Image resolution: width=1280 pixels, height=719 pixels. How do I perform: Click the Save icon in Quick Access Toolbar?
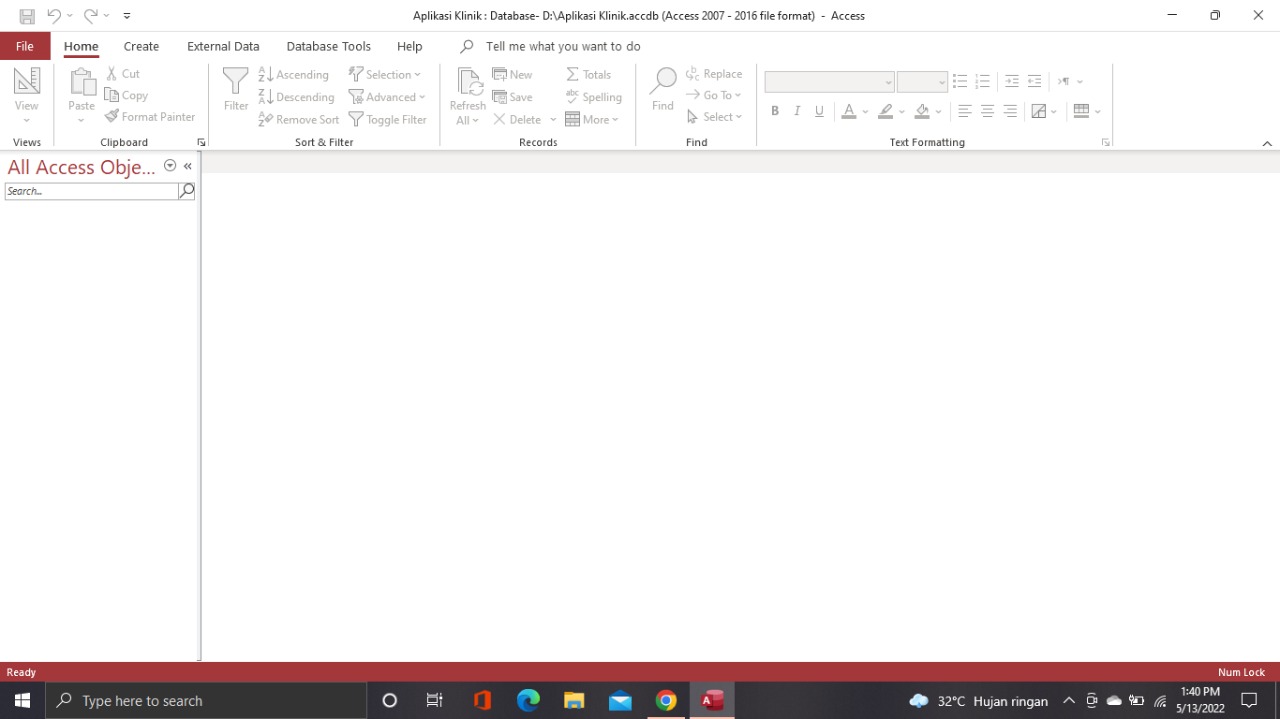click(27, 16)
